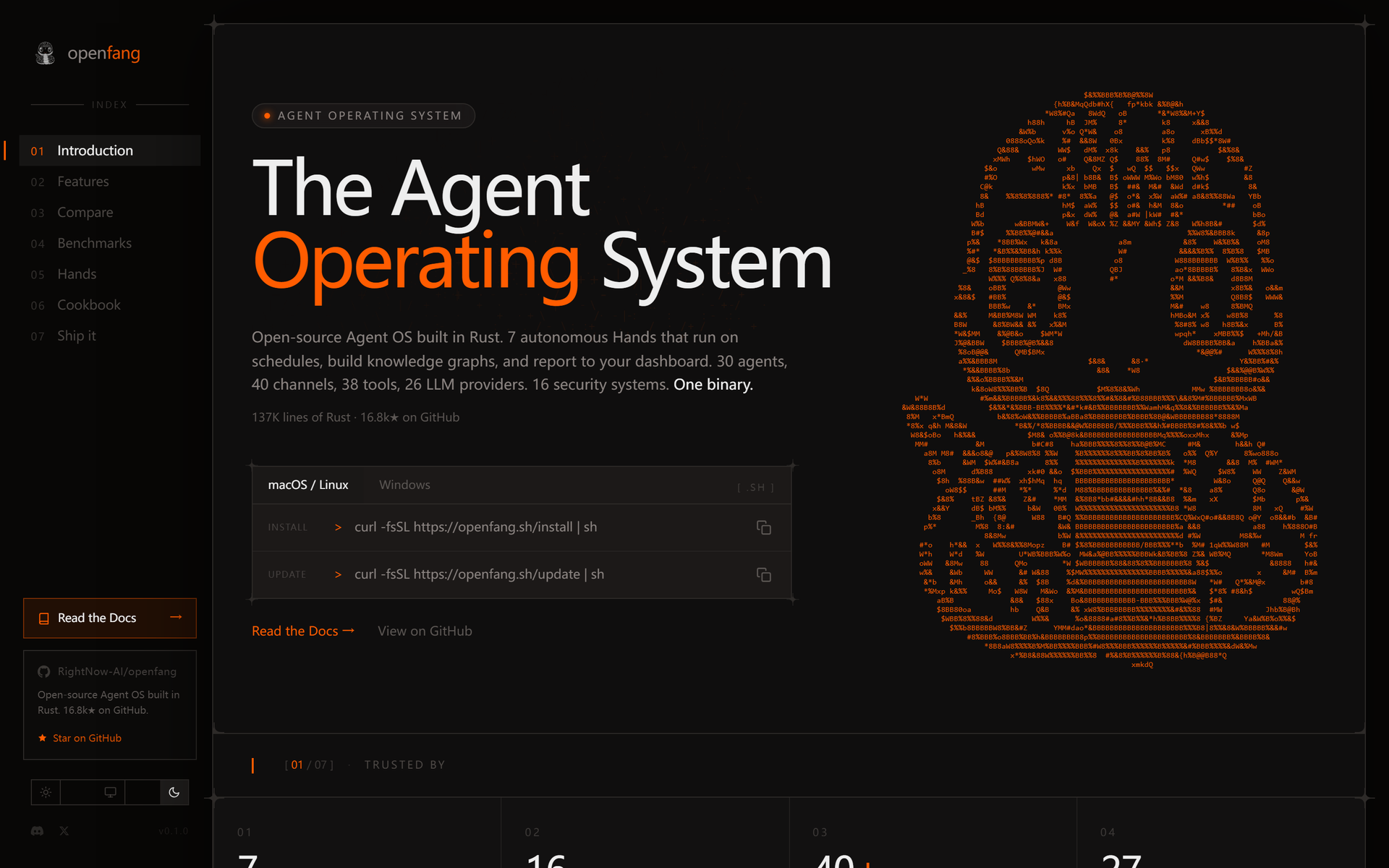The height and width of the screenshot is (868, 1389).
Task: Copy the update curl command
Action: (763, 574)
